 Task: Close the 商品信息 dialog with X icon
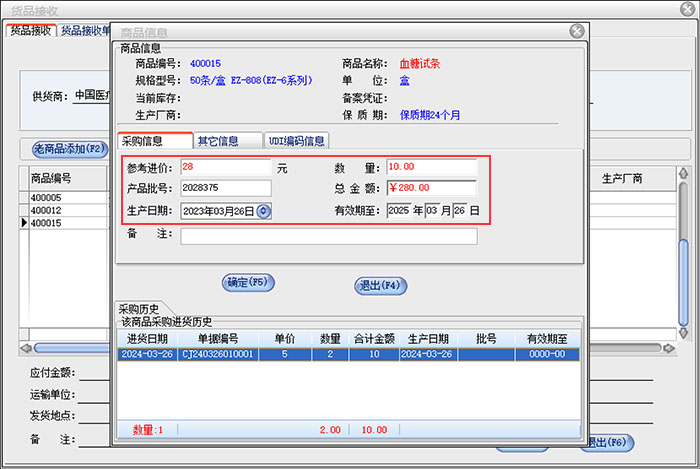[x=577, y=31]
